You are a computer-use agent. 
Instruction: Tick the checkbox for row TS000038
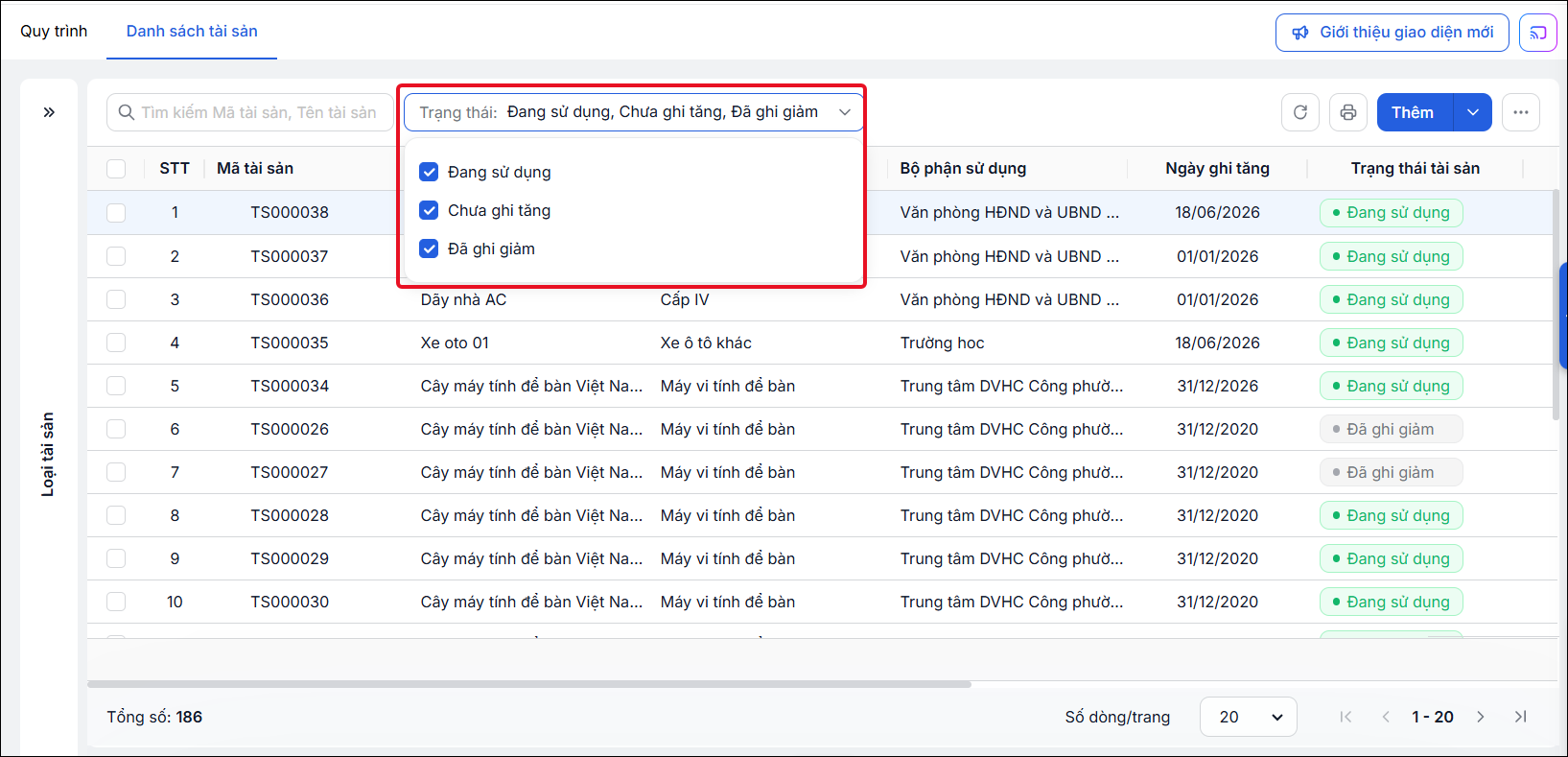pos(116,212)
